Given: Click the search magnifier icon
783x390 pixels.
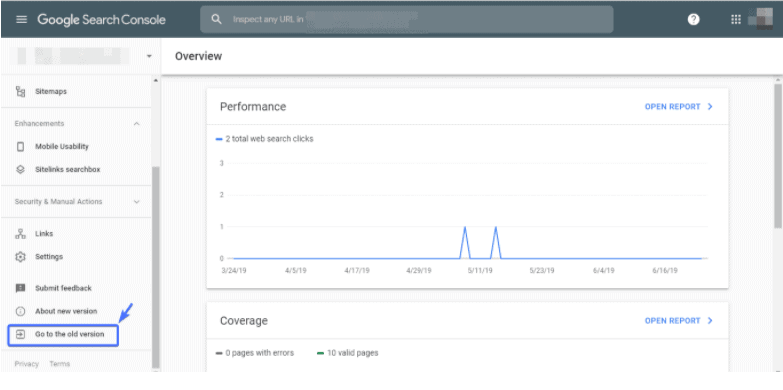Looking at the screenshot, I should (x=216, y=19).
